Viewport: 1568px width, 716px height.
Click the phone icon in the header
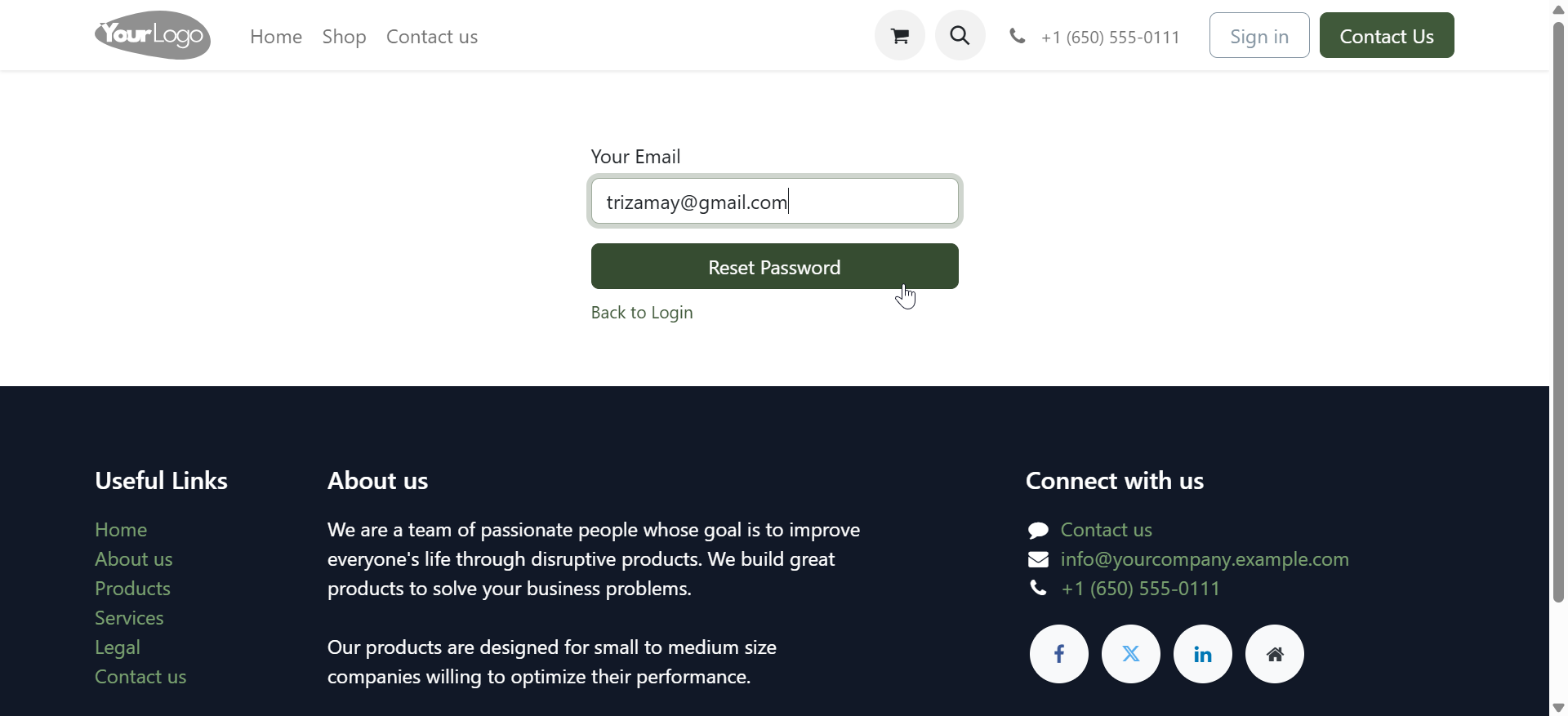point(1018,35)
